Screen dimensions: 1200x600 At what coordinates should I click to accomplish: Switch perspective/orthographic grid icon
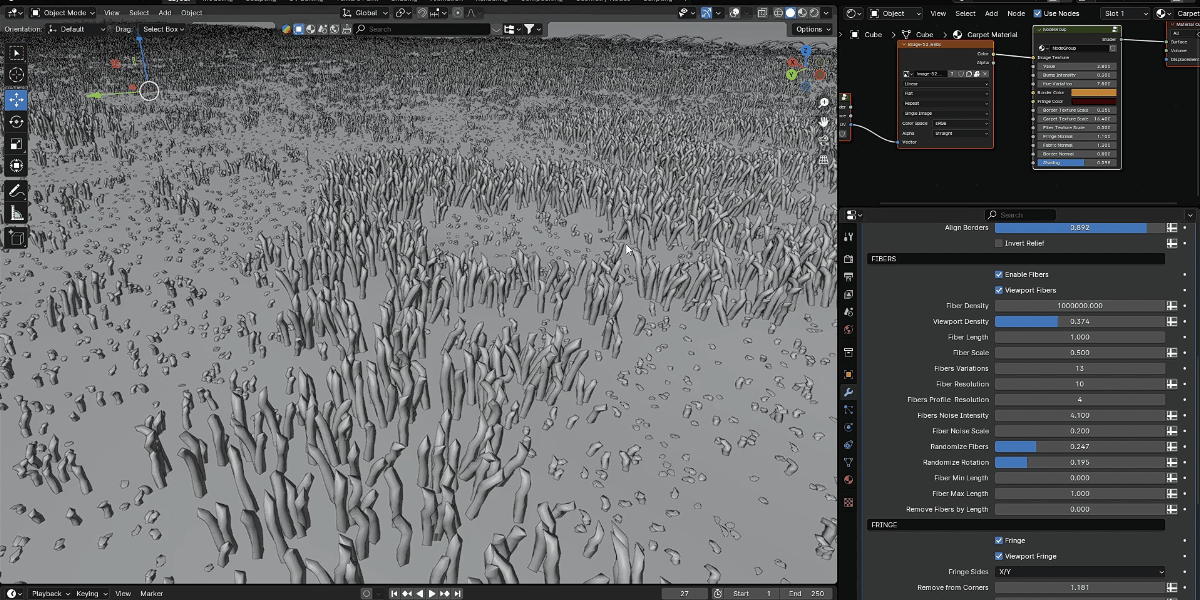coord(824,159)
